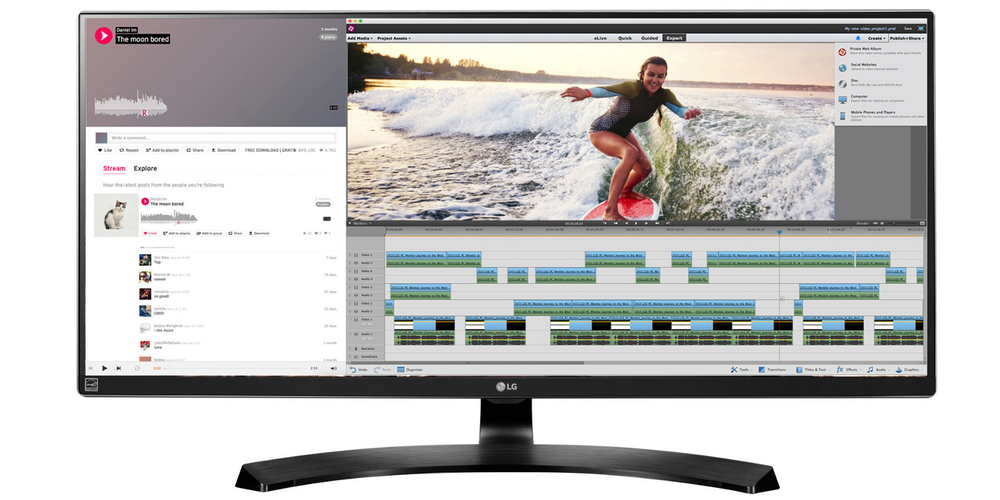Click the Download button under the comment box
1000x500 pixels.
[223, 150]
